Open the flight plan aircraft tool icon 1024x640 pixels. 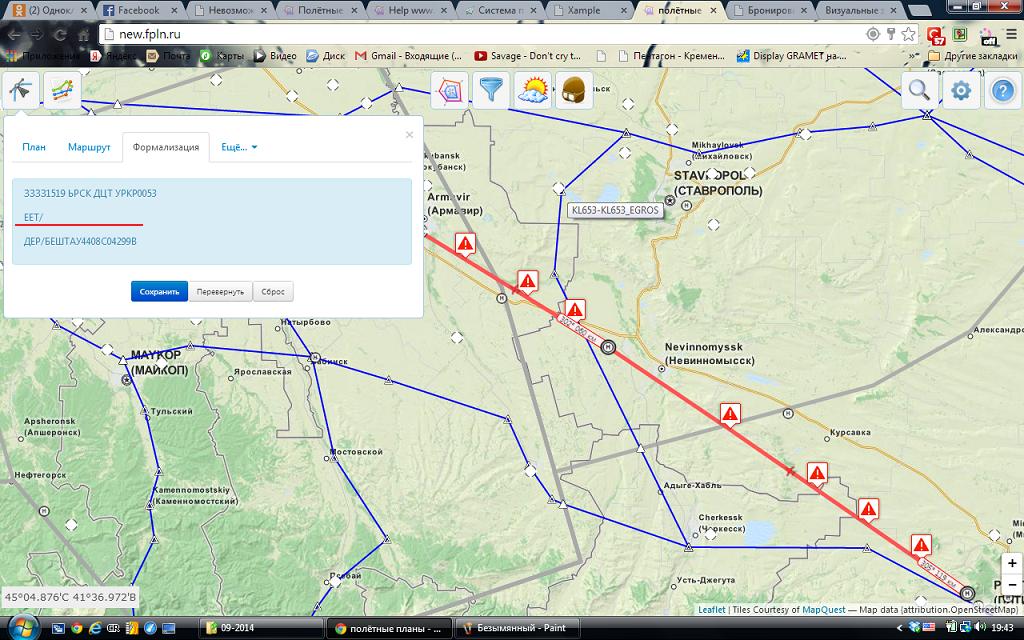tap(21, 90)
